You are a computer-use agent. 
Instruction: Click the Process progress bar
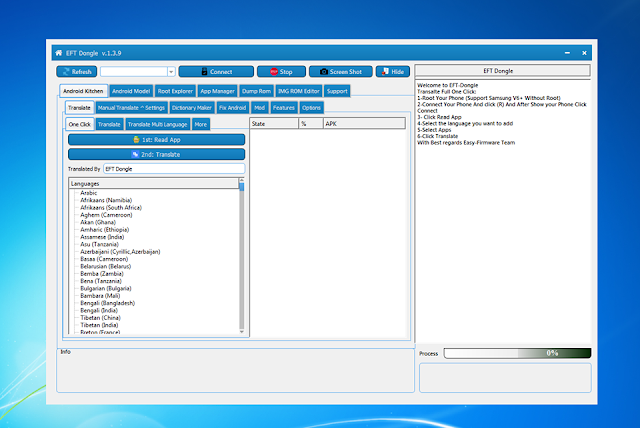tap(517, 353)
